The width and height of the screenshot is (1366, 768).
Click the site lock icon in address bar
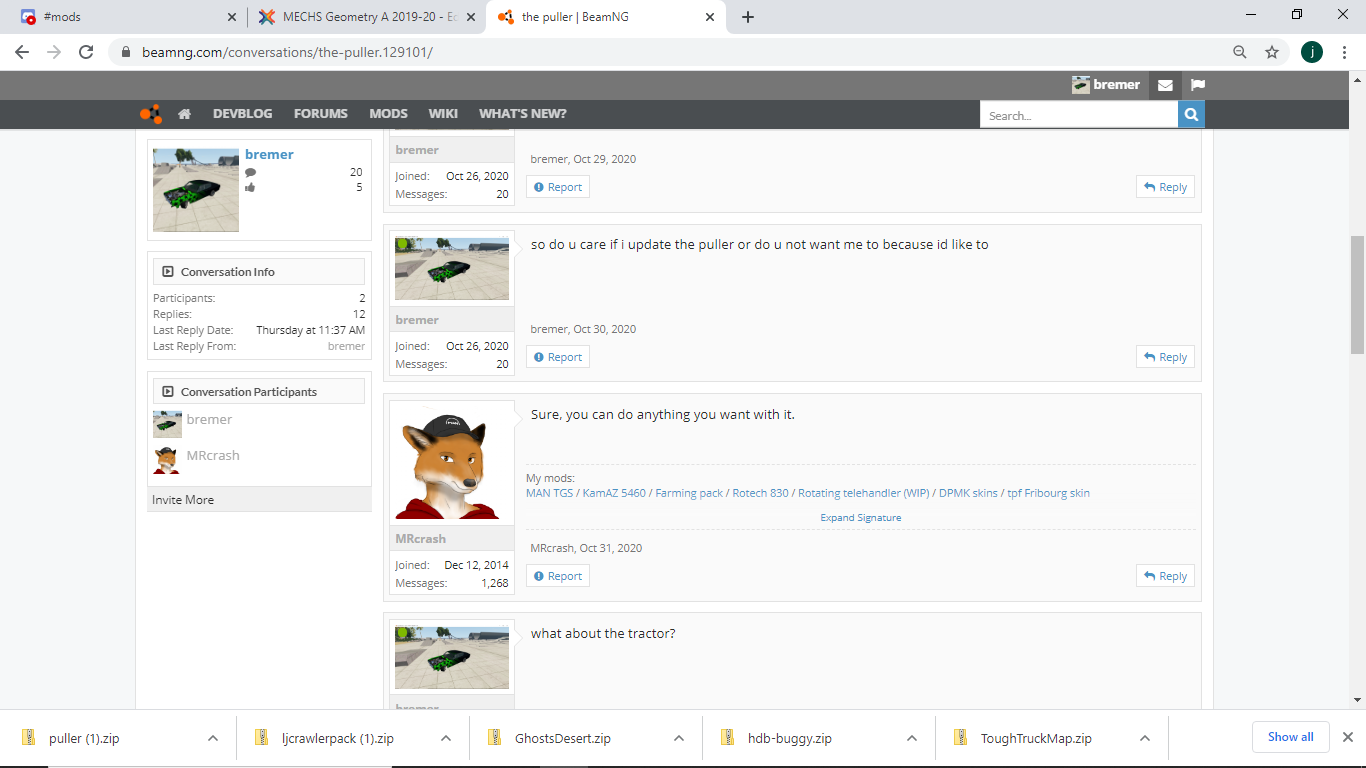tap(125, 52)
